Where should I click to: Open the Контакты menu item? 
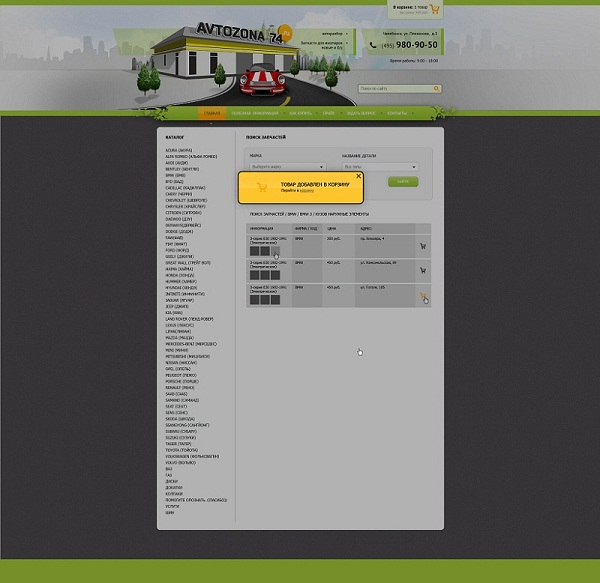[x=397, y=114]
